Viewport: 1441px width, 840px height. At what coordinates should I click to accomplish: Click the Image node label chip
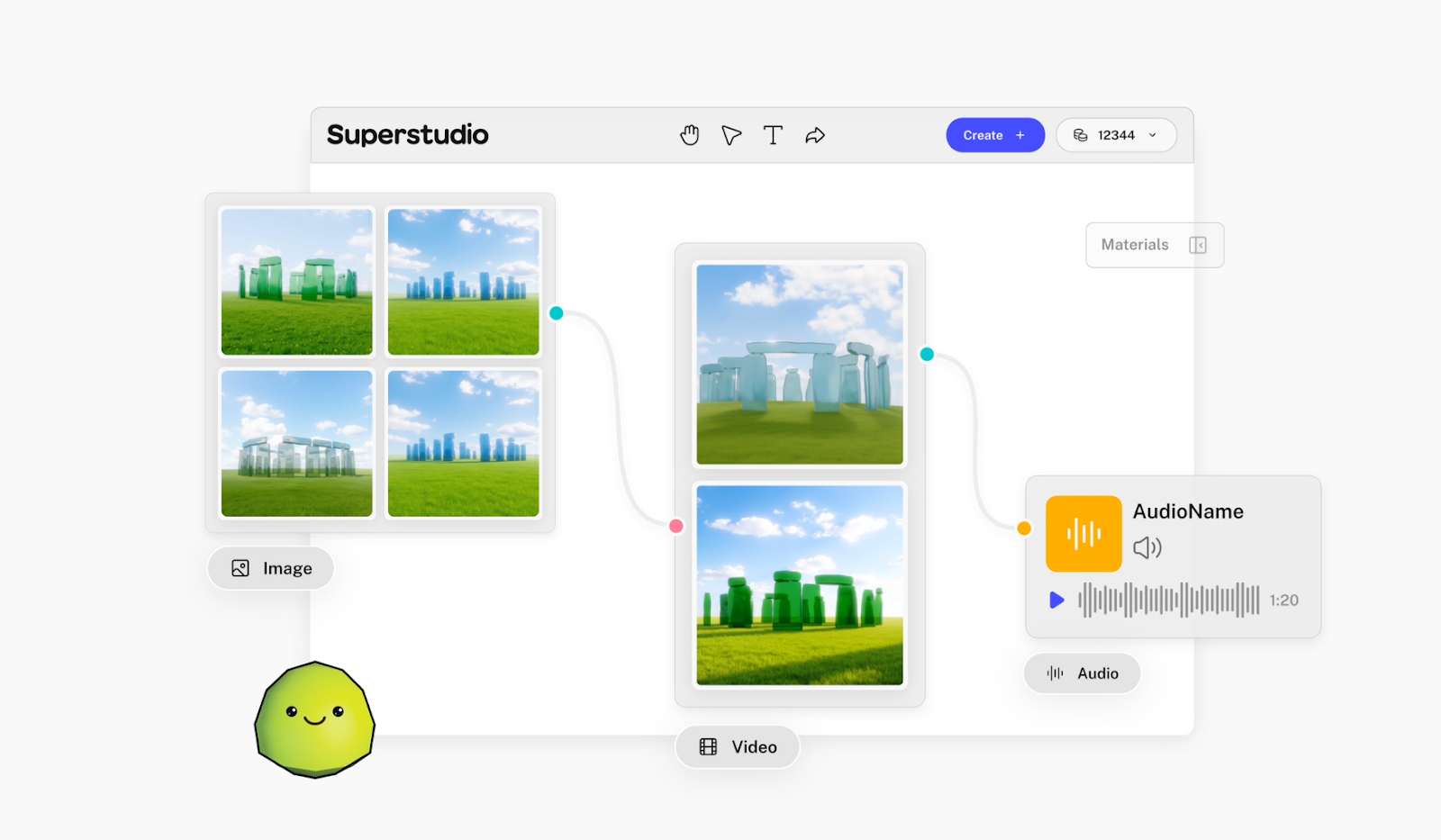tap(271, 568)
